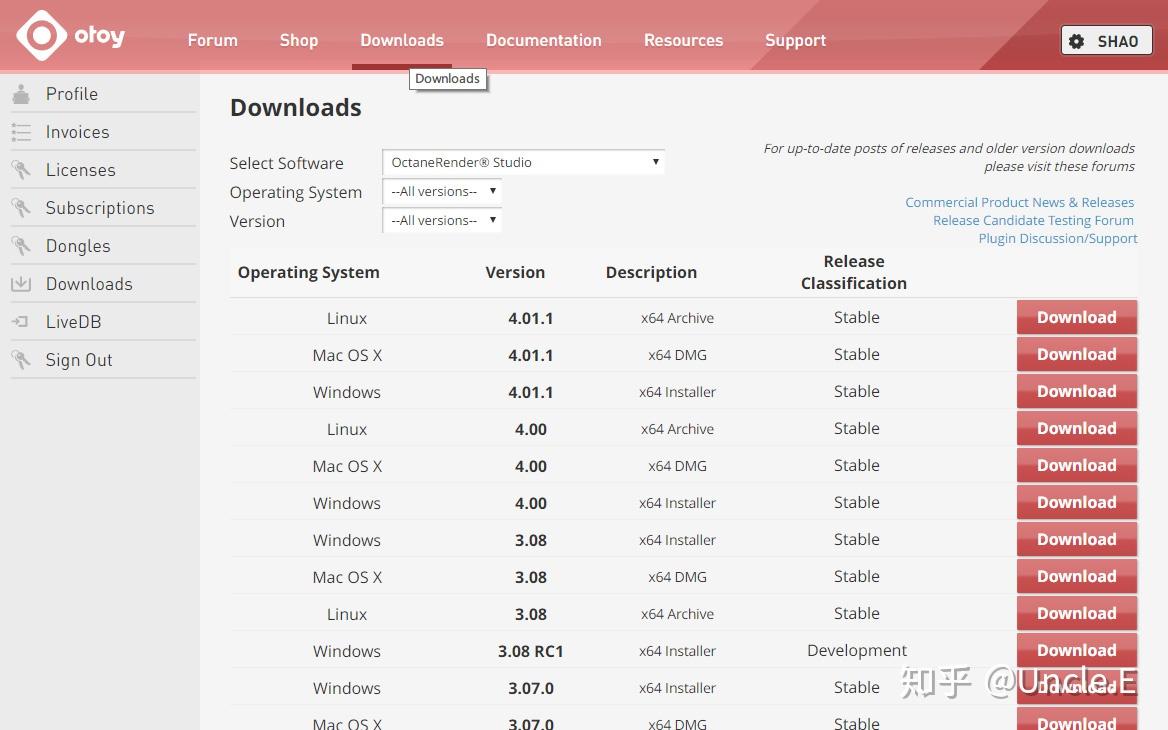This screenshot has width=1168, height=730.
Task: Open the Forum menu
Action: tap(212, 40)
